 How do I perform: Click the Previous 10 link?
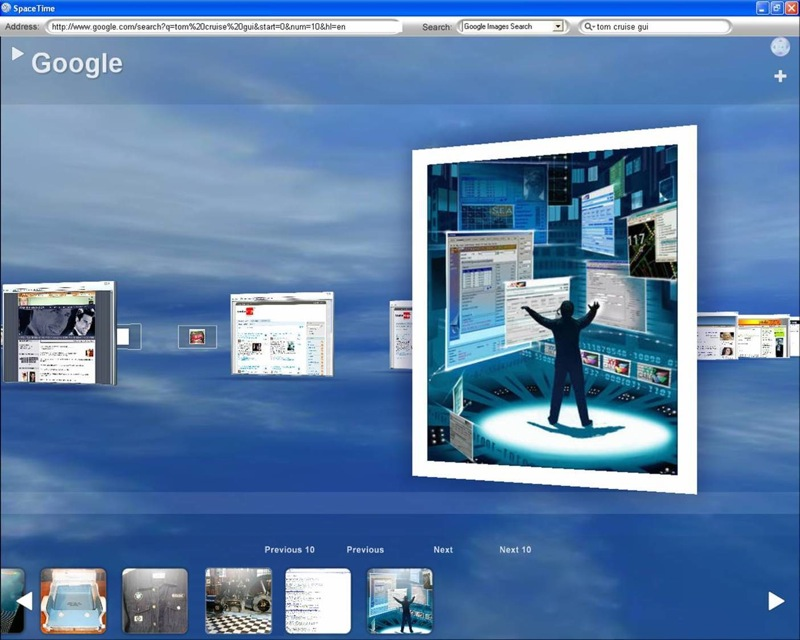click(289, 550)
